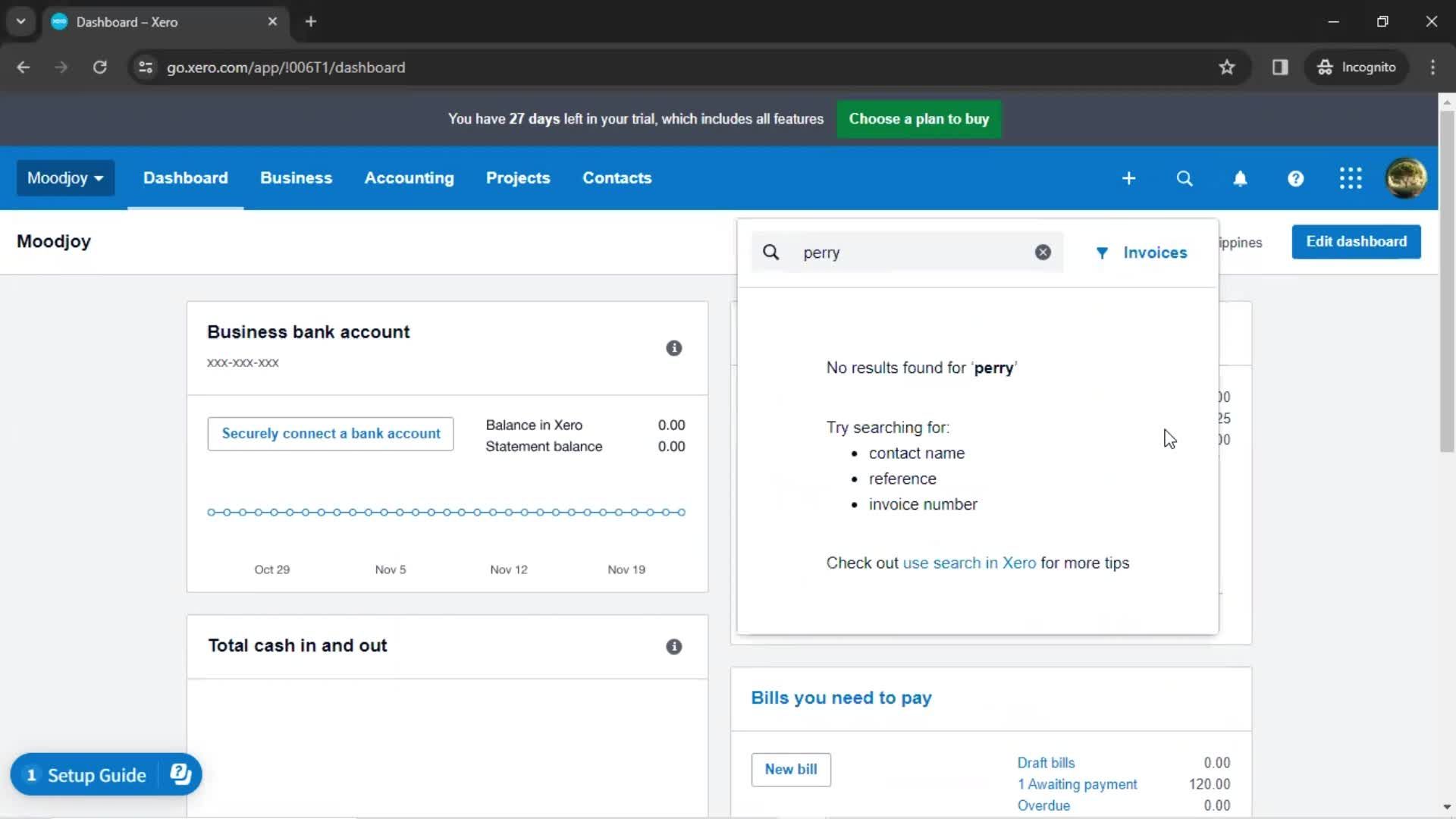Open the Chrome three-dot menu
Viewport: 1456px width, 819px height.
point(1432,67)
